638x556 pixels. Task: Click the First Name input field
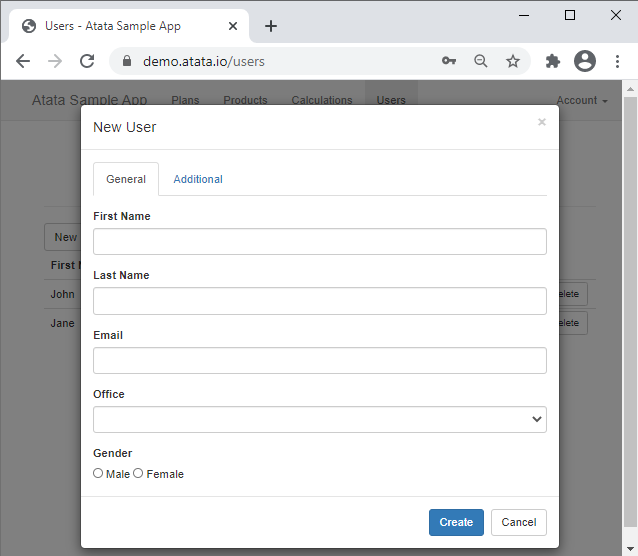click(320, 241)
